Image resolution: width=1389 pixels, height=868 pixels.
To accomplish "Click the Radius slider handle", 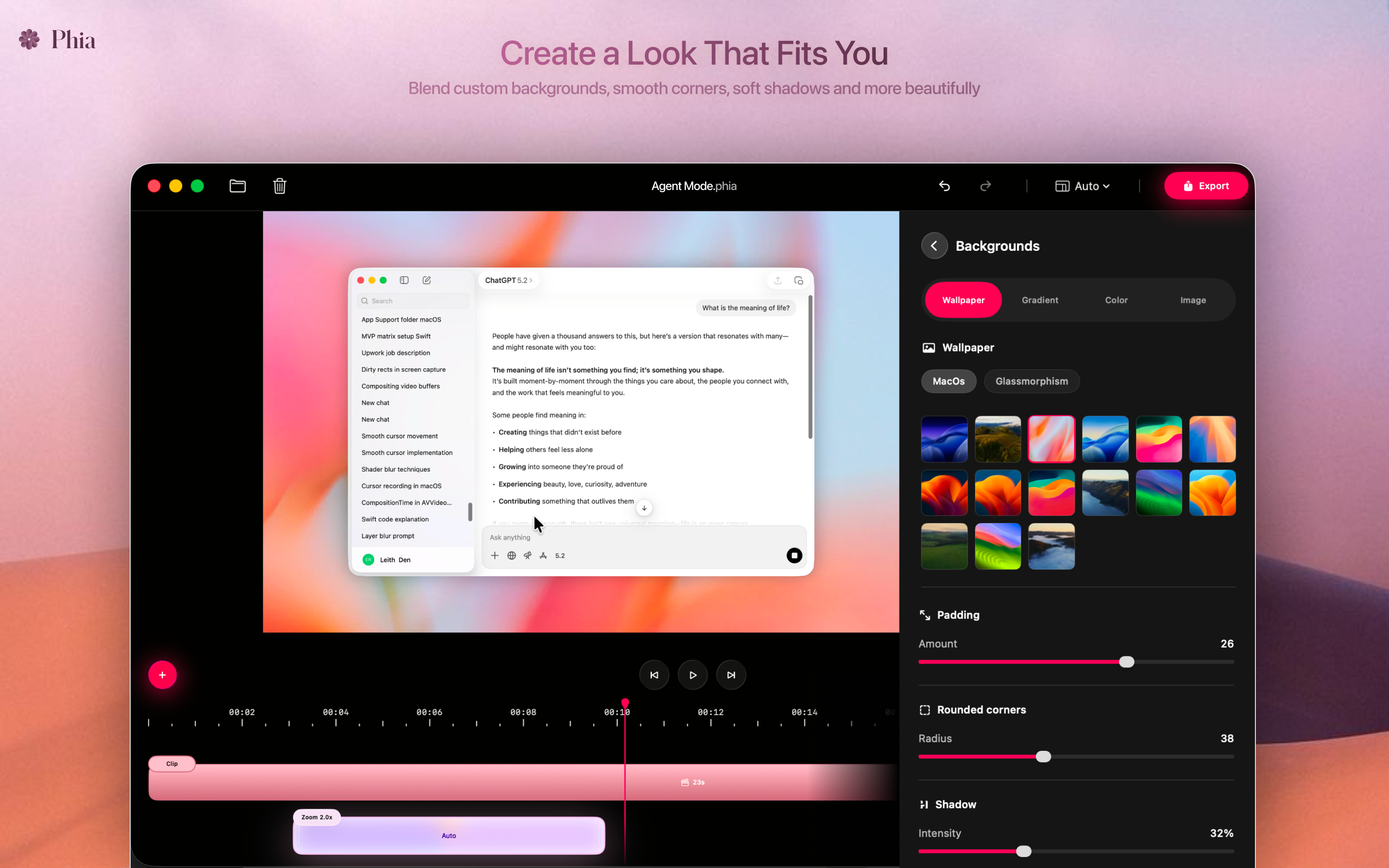I will [1043, 756].
